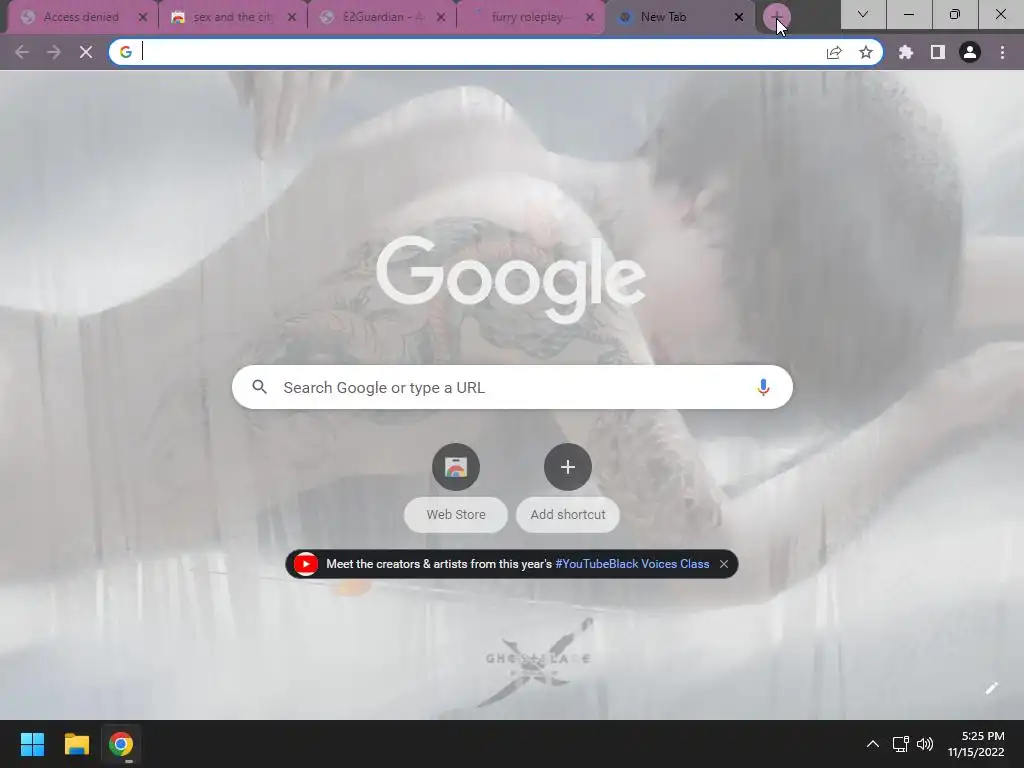Bookmark this tab with star icon

pyautogui.click(x=866, y=52)
